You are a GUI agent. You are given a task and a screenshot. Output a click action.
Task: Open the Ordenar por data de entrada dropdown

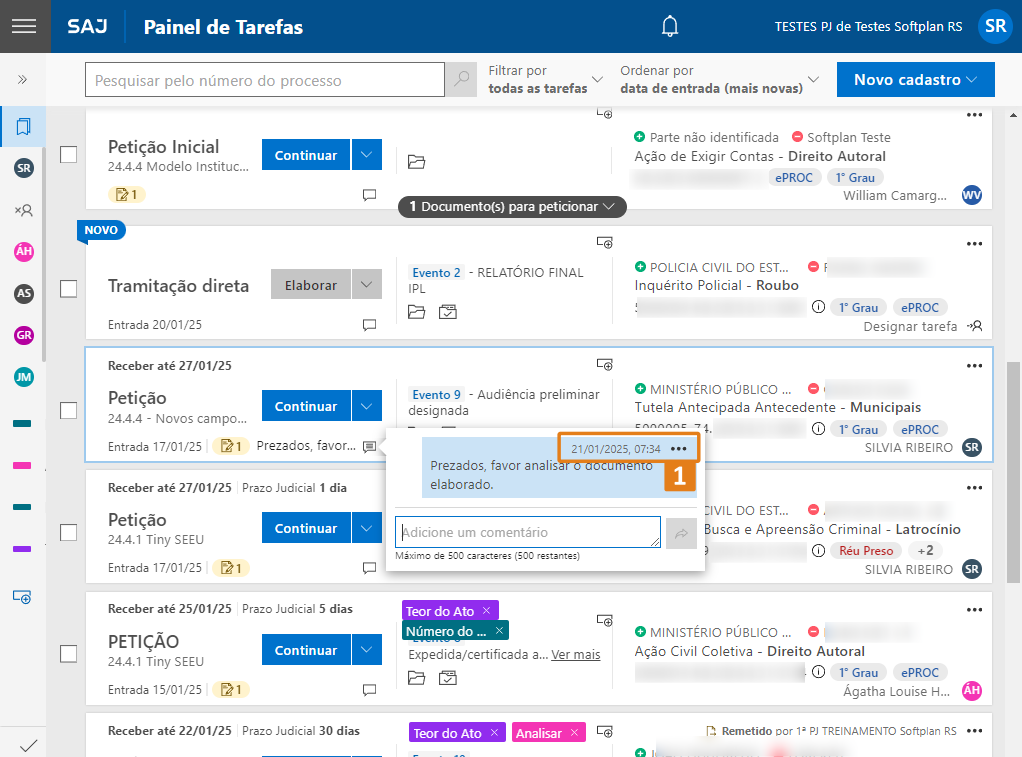pyautogui.click(x=719, y=80)
